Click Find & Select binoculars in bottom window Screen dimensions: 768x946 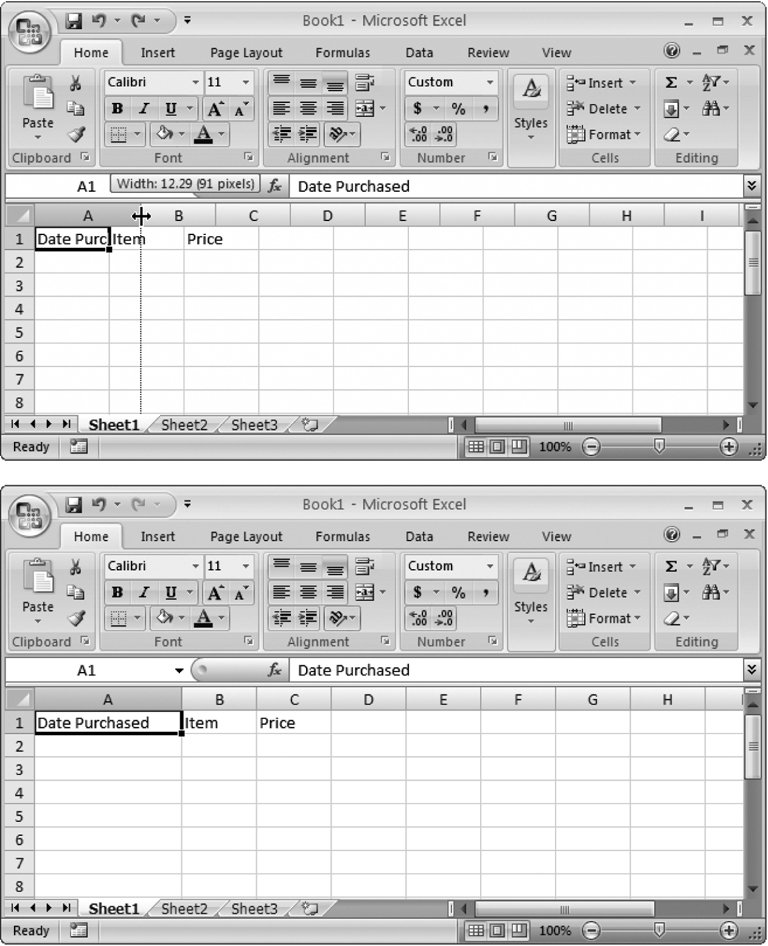tap(711, 592)
